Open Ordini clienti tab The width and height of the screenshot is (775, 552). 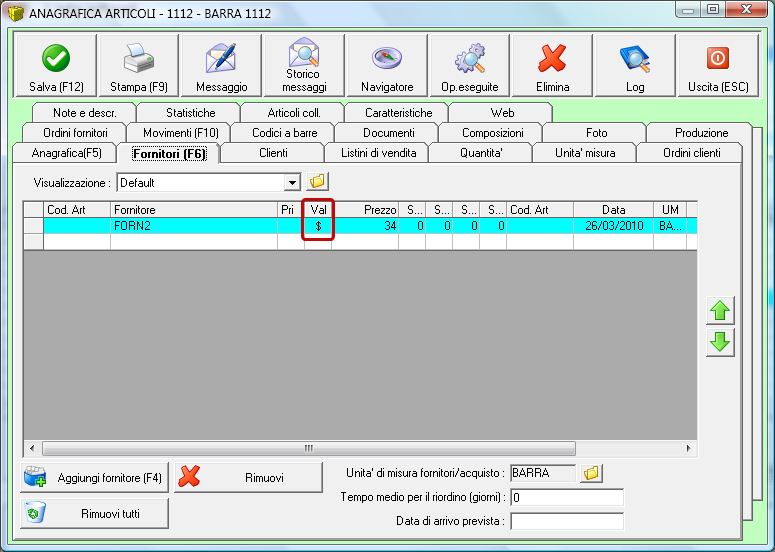(x=691, y=153)
